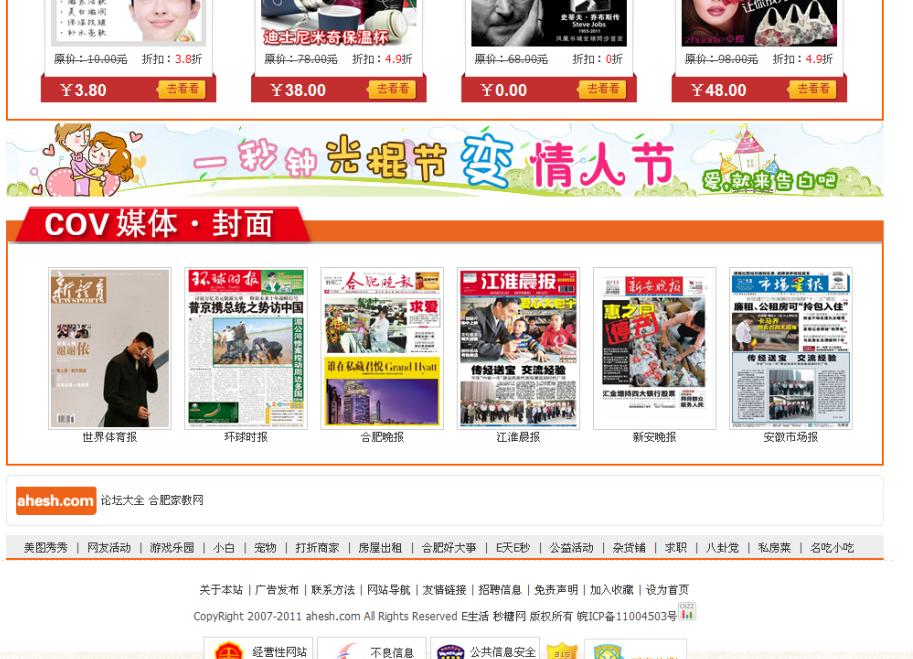Open 免责声明 footer link
The width and height of the screenshot is (913, 659).
[556, 590]
